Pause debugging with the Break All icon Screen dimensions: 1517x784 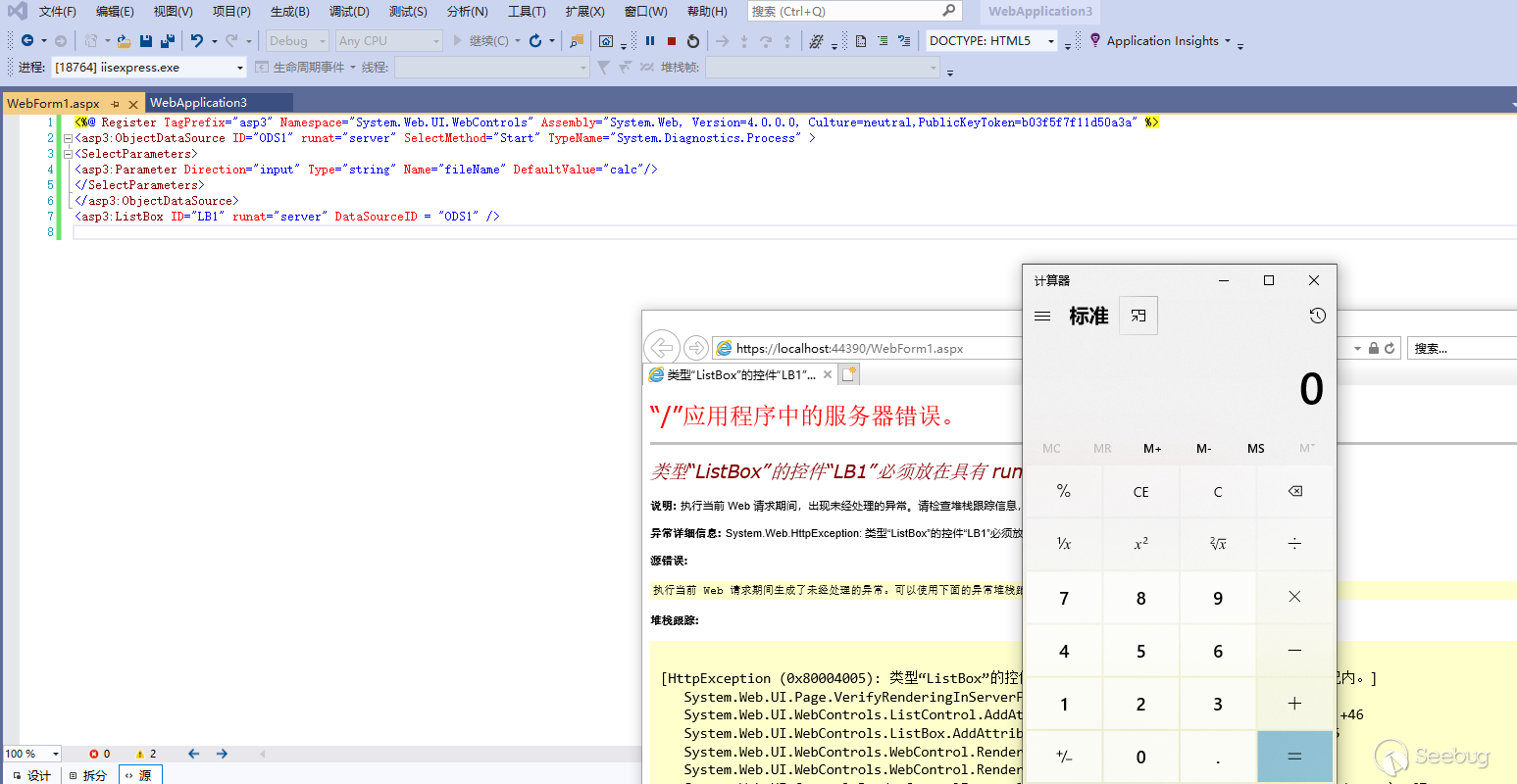[650, 41]
